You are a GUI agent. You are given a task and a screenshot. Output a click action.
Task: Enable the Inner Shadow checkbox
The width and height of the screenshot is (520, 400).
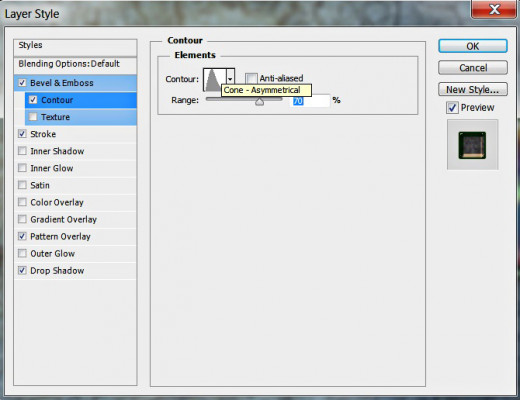[22, 151]
